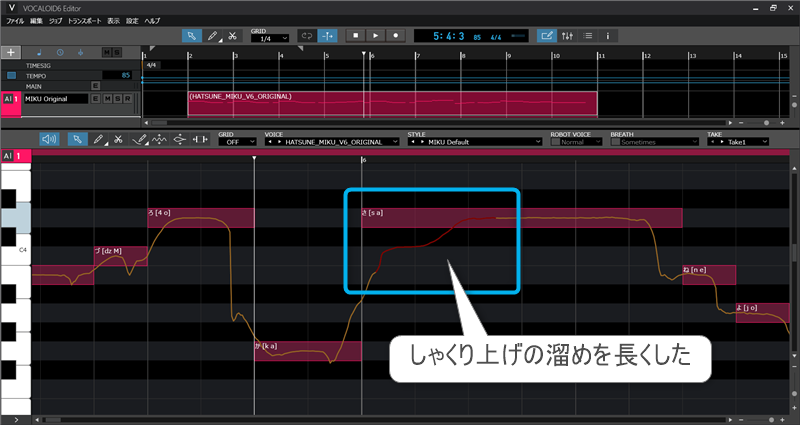800x425 pixels.
Task: Toggle loop playback button
Action: coord(307,36)
